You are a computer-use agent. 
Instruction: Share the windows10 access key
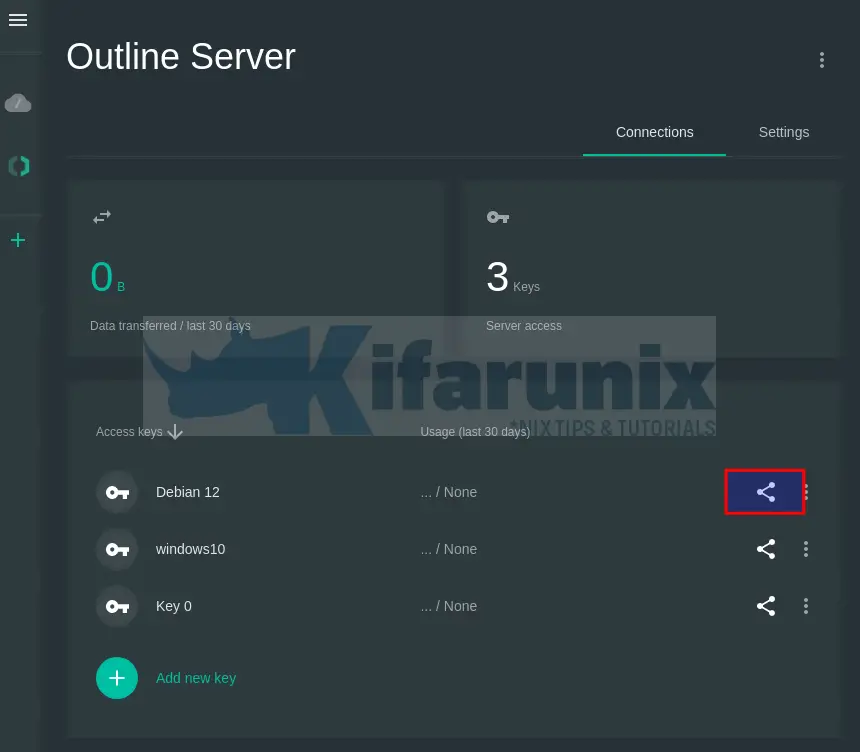(x=765, y=549)
